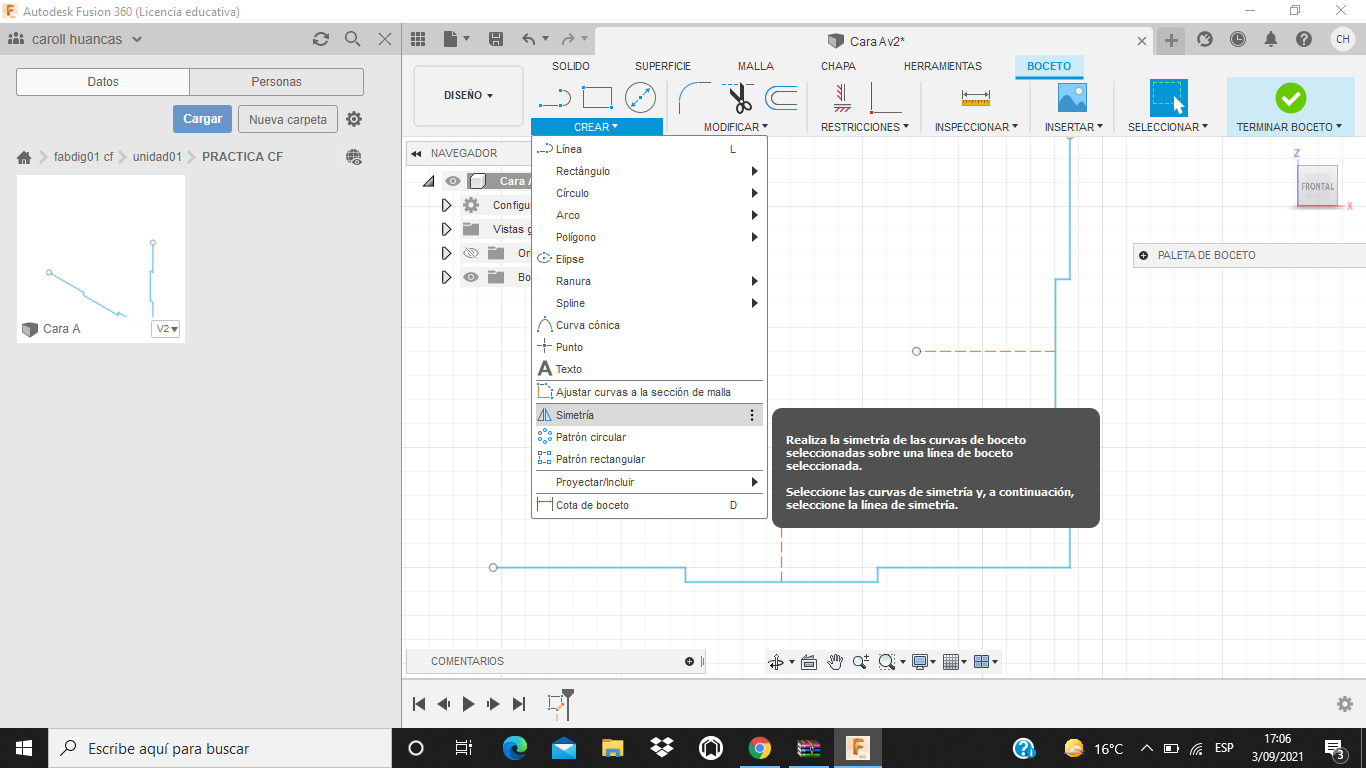Open the DISEÑO workspace dropdown
The width and height of the screenshot is (1366, 768).
[468, 96]
